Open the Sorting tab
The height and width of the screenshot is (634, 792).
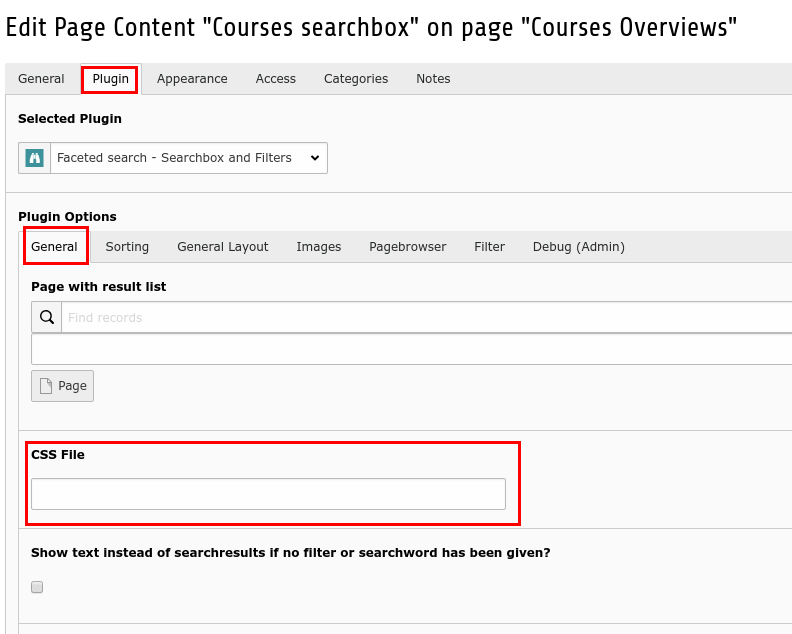[x=127, y=247]
